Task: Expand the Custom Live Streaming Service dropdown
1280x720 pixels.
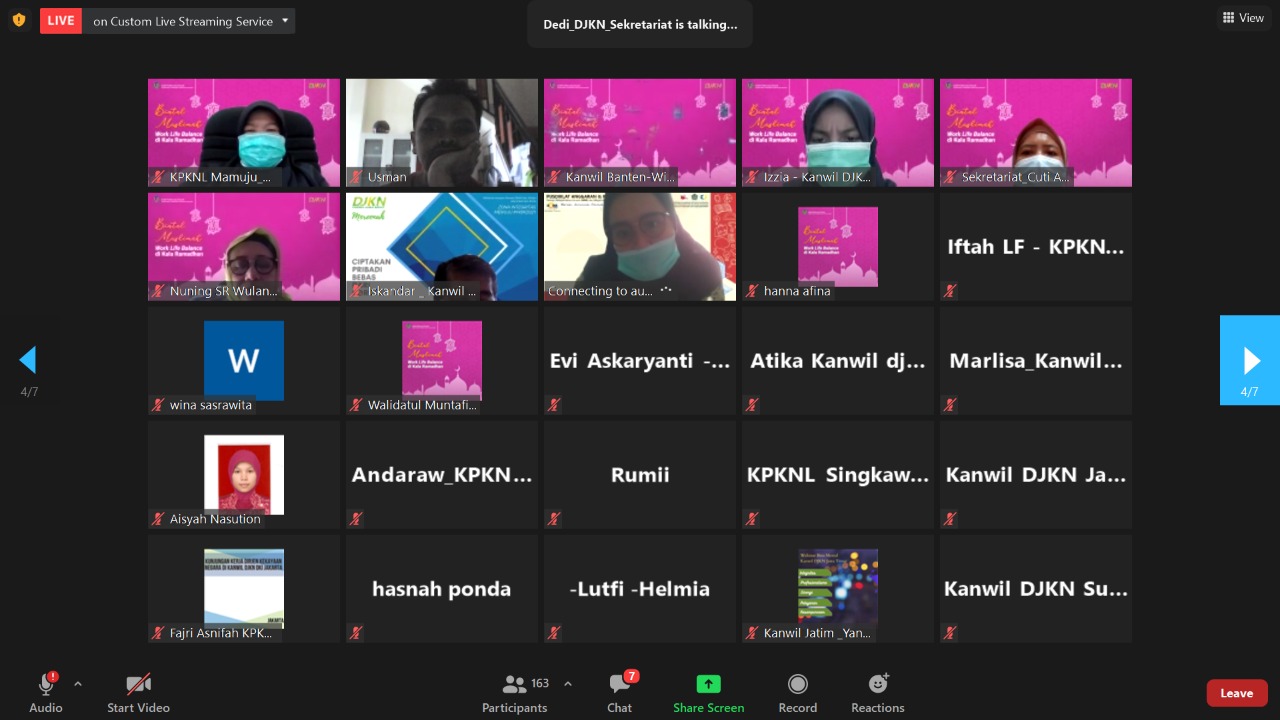Action: click(x=285, y=21)
